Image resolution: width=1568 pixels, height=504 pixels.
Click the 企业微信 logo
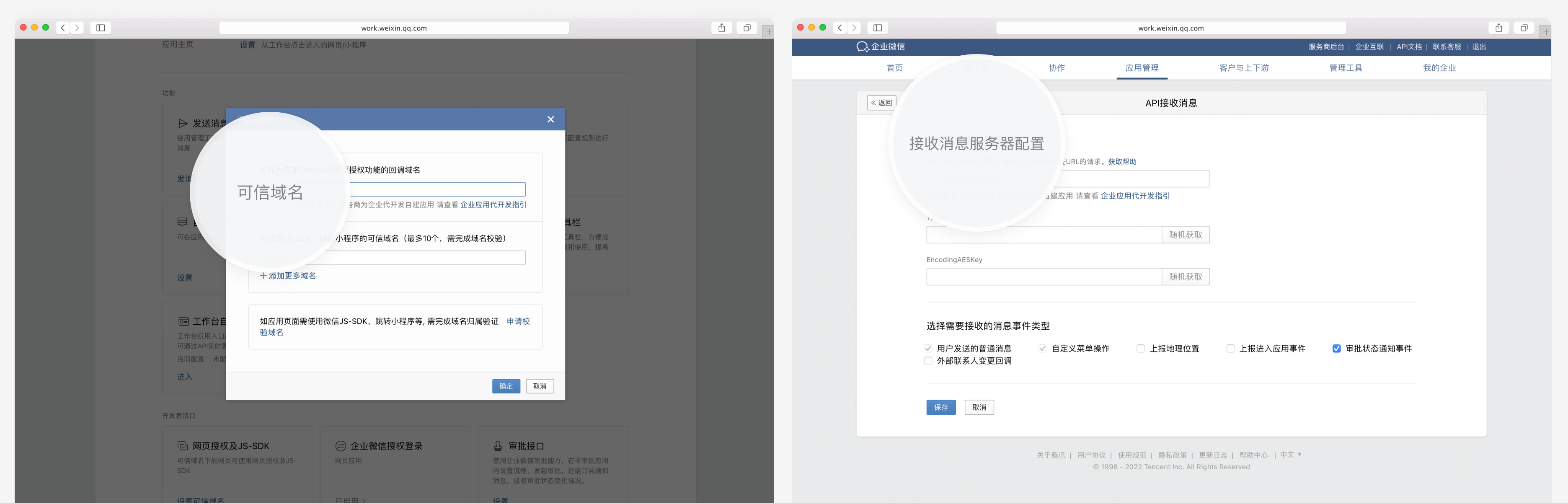[x=880, y=47]
